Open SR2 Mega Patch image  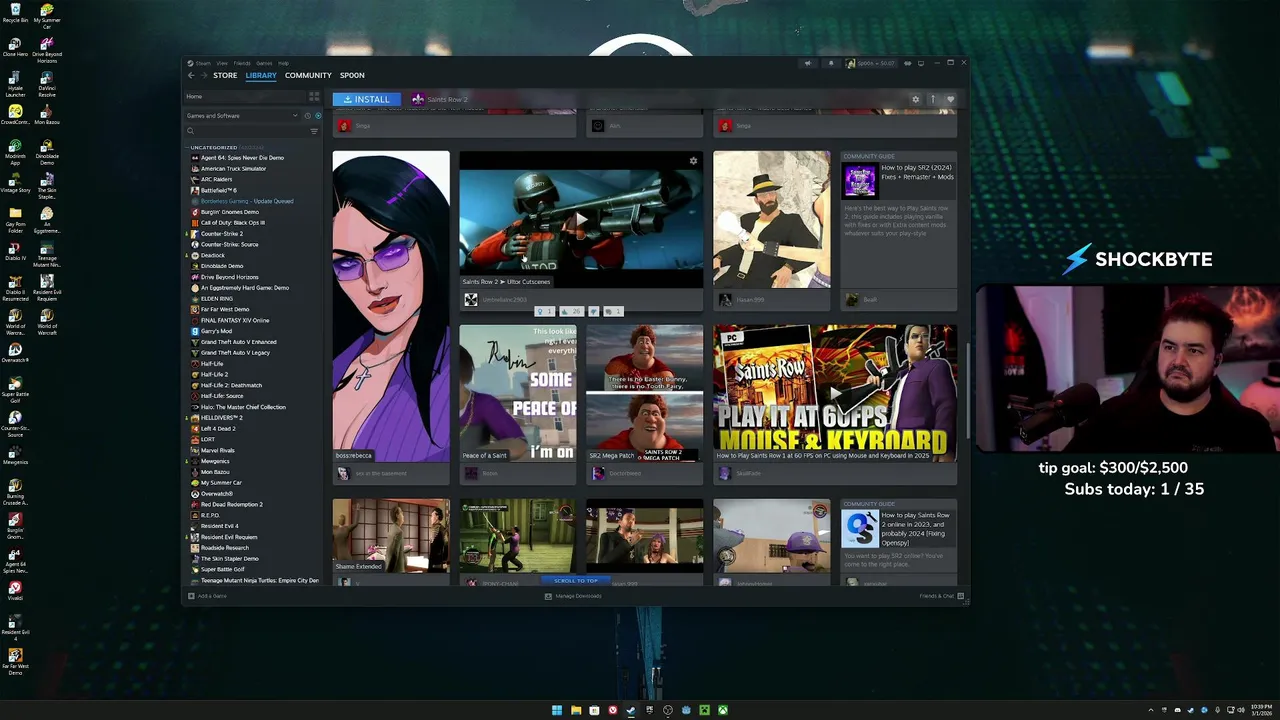coord(645,393)
